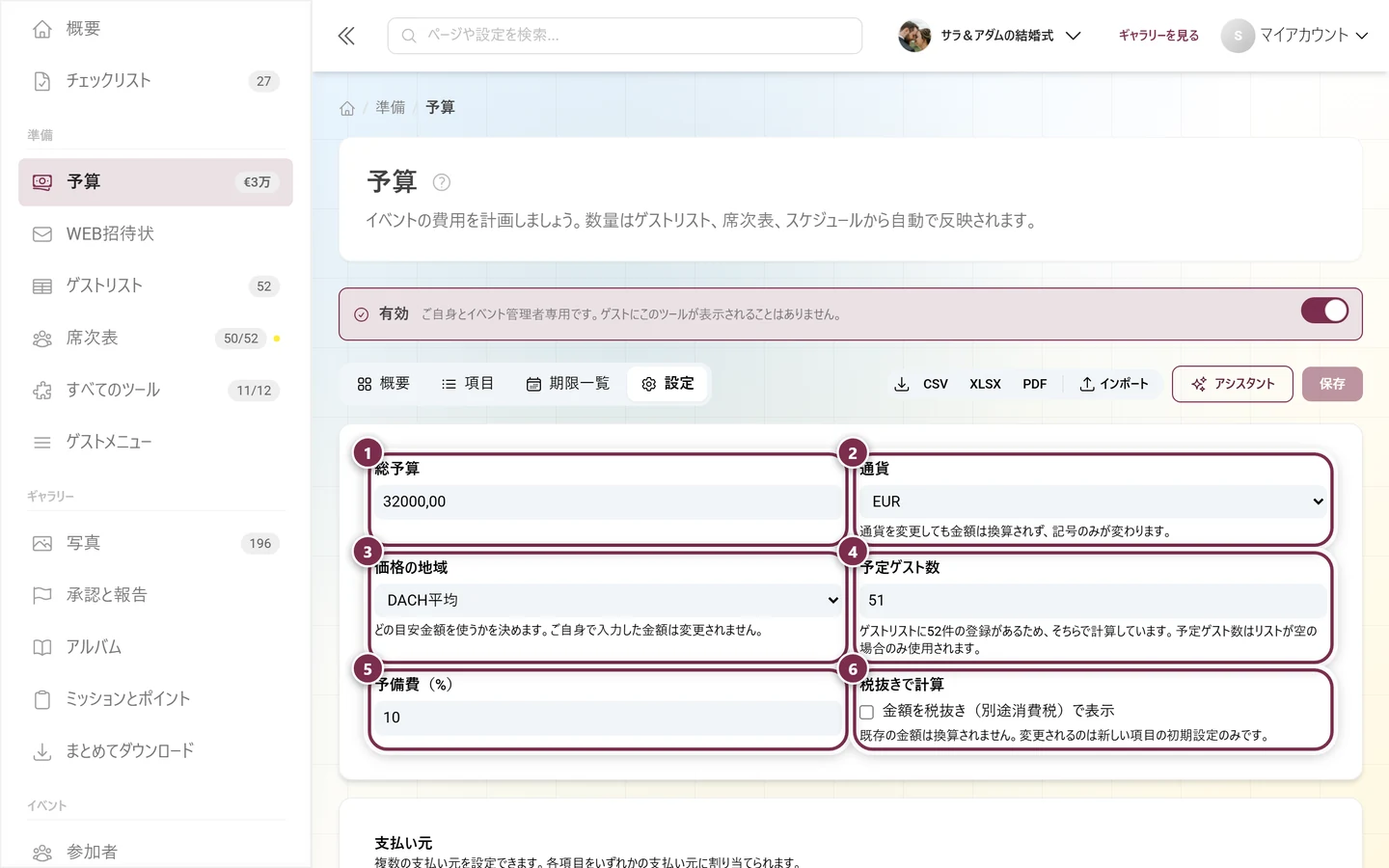The height and width of the screenshot is (868, 1389).
Task: Click the 予算 sidebar item
Action: [x=155, y=182]
